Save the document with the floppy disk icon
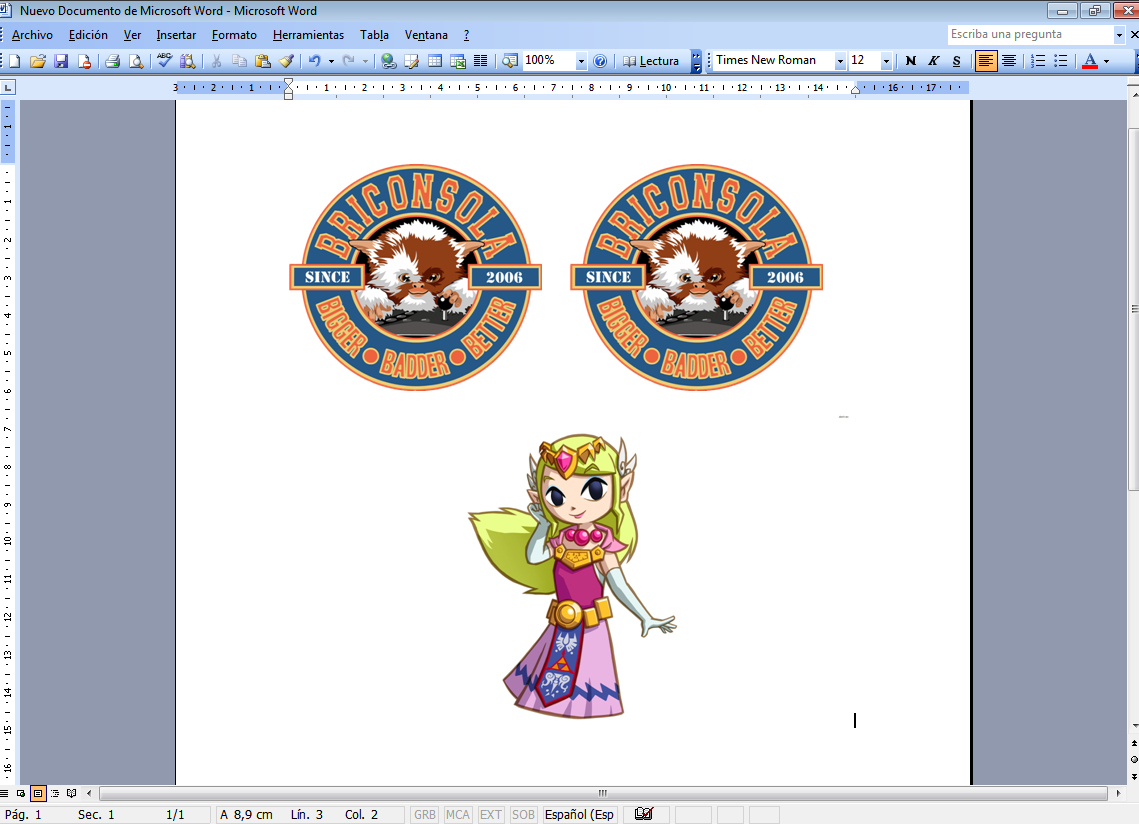Viewport: 1139px width, 824px height. pos(61,61)
